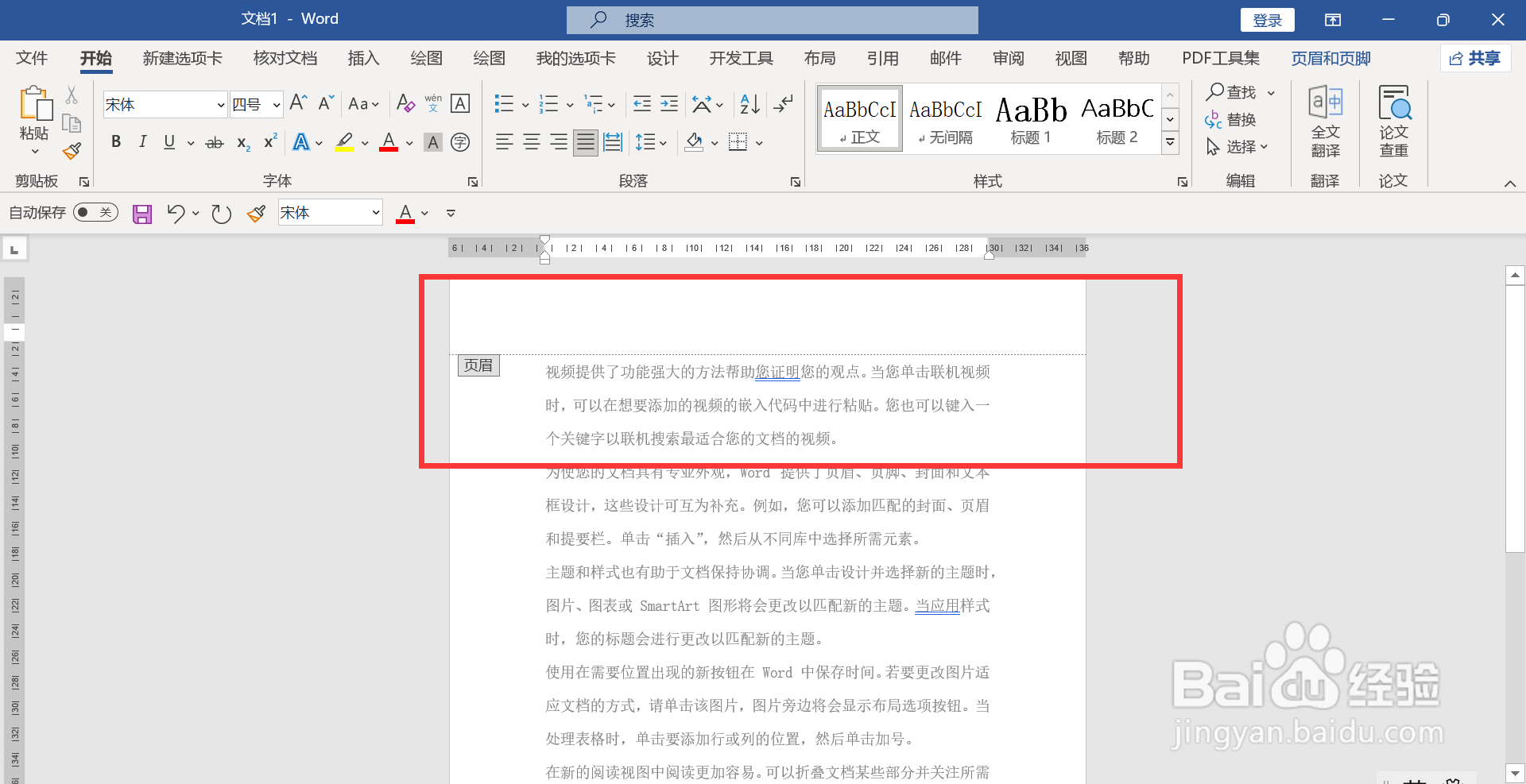1526x784 pixels.
Task: Apply strikethrough formatting
Action: coord(215,143)
